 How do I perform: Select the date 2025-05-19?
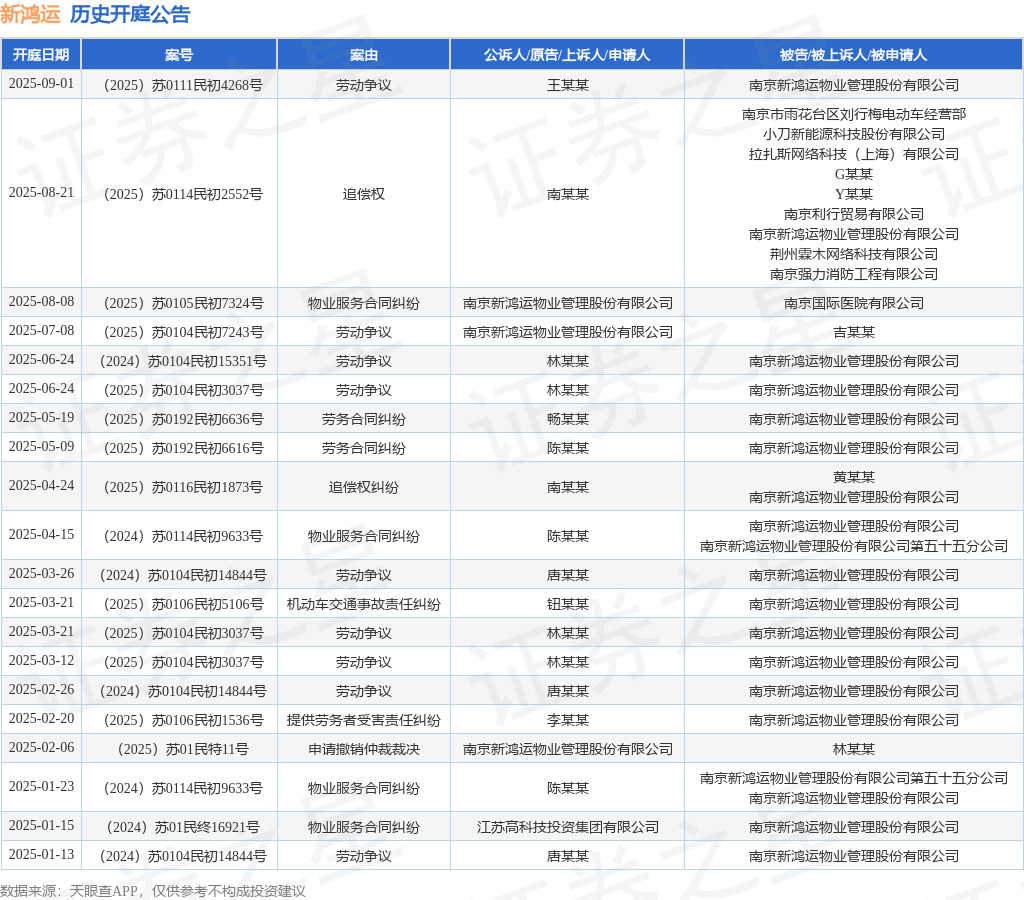pyautogui.click(x=41, y=417)
